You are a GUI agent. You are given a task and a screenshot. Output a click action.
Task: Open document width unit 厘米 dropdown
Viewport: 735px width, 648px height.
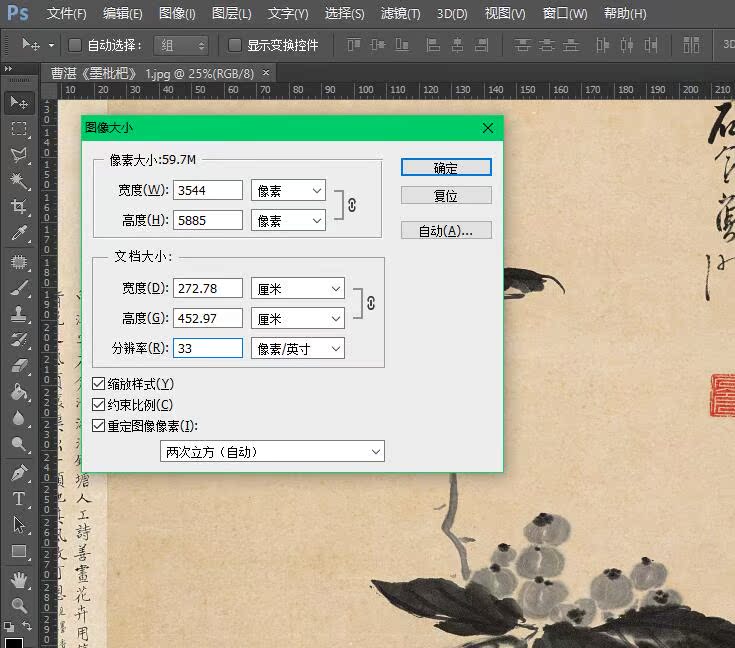pos(298,288)
